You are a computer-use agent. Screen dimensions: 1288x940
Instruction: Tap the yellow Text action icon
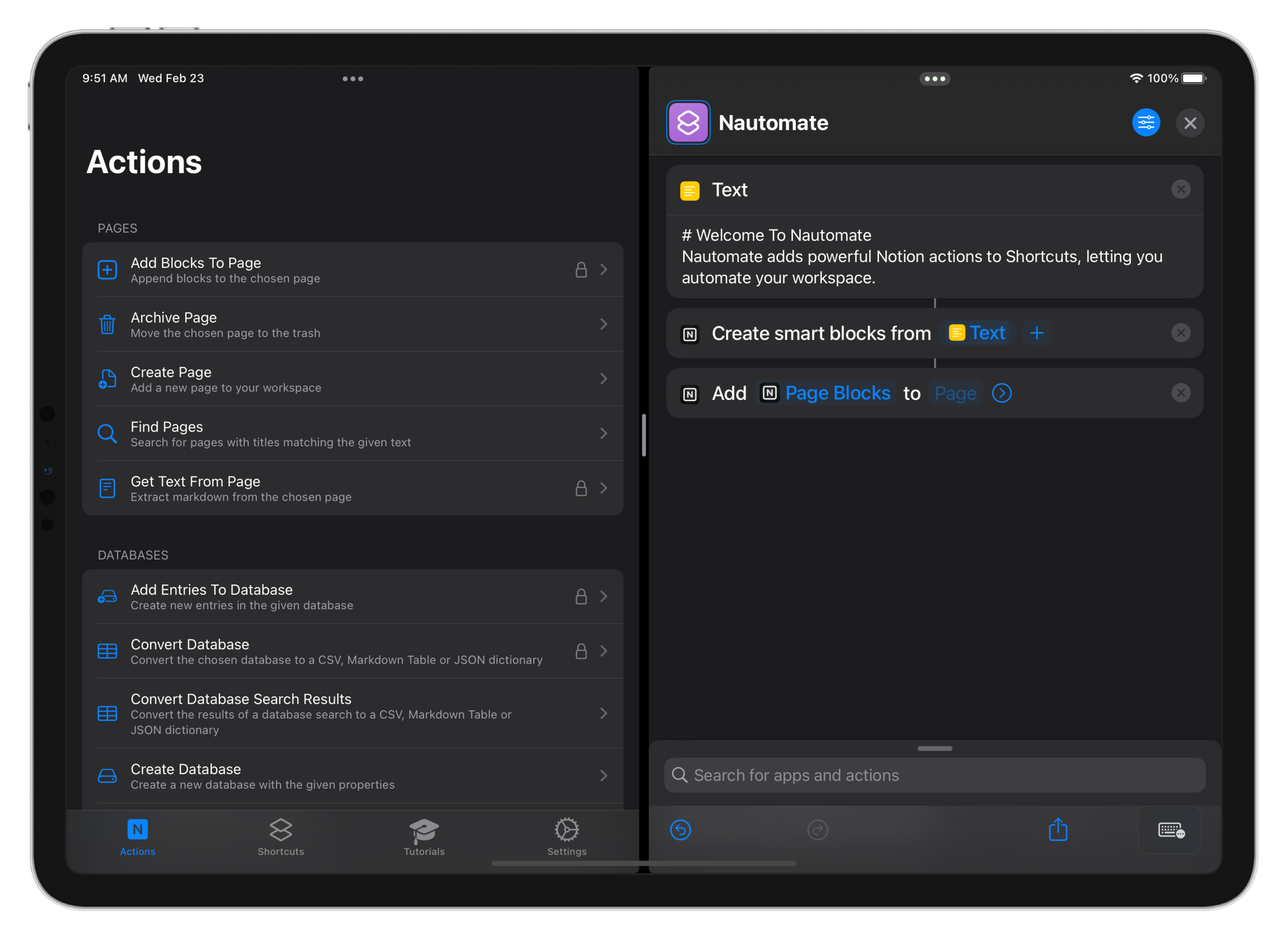tap(689, 190)
